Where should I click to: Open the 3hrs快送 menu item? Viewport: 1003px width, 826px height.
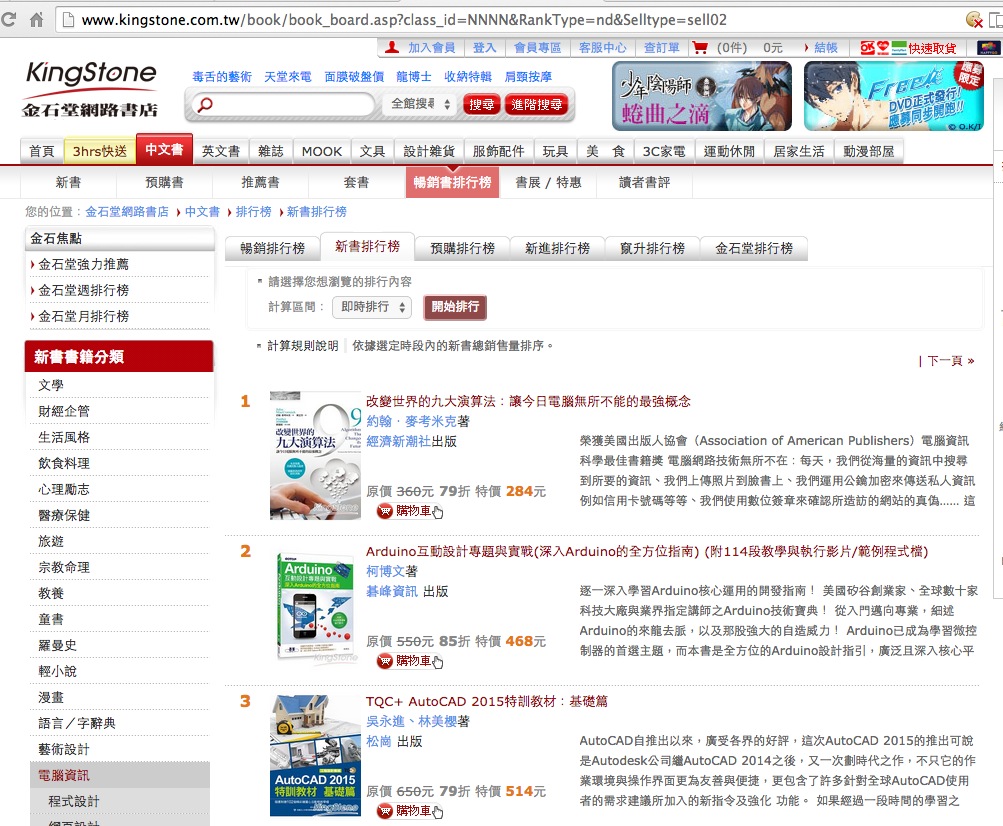[100, 152]
